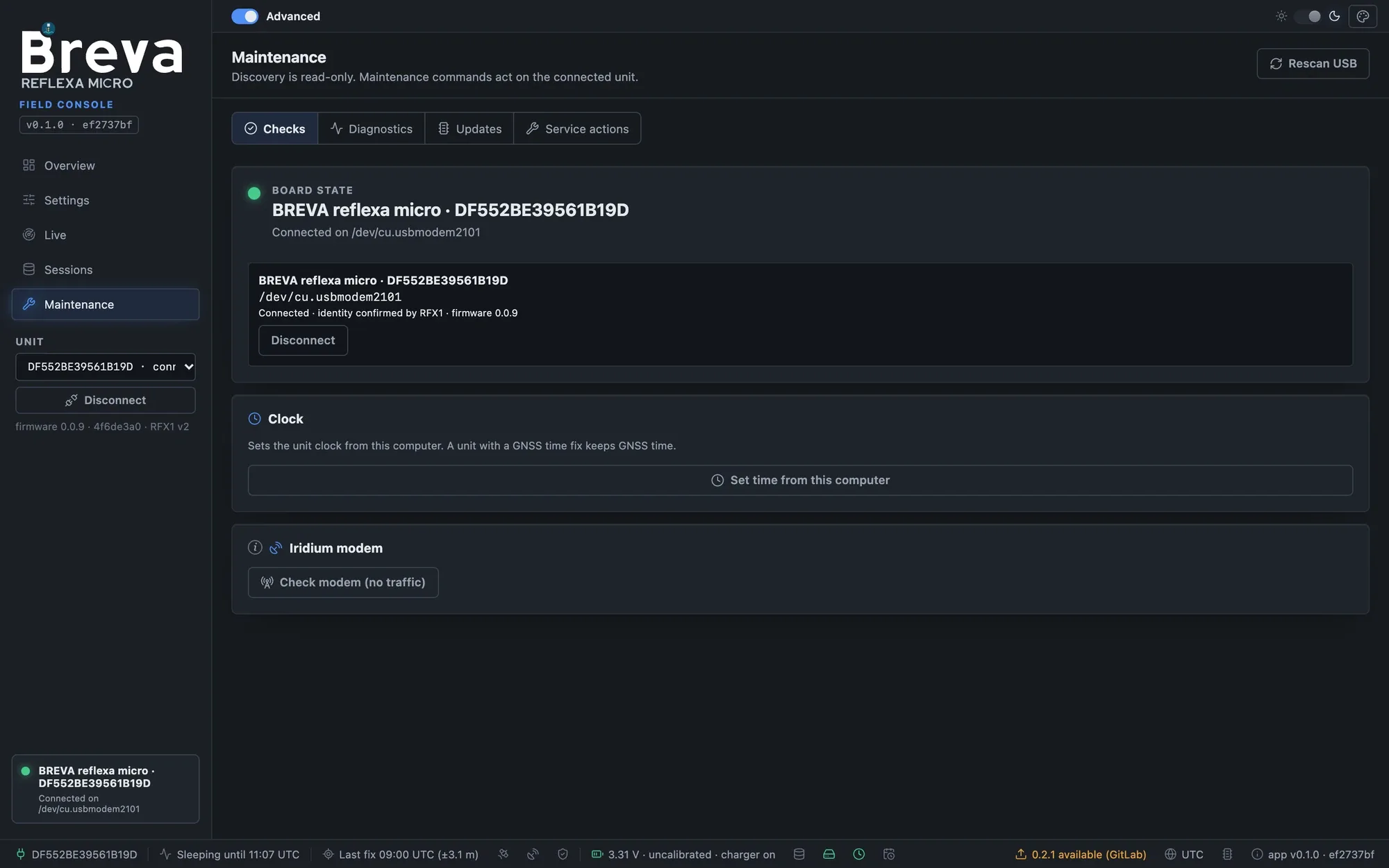Screen dimensions: 1389x868
Task: Click the v0.1.0 · ef2737bf version badge in sidebar
Action: click(x=78, y=125)
